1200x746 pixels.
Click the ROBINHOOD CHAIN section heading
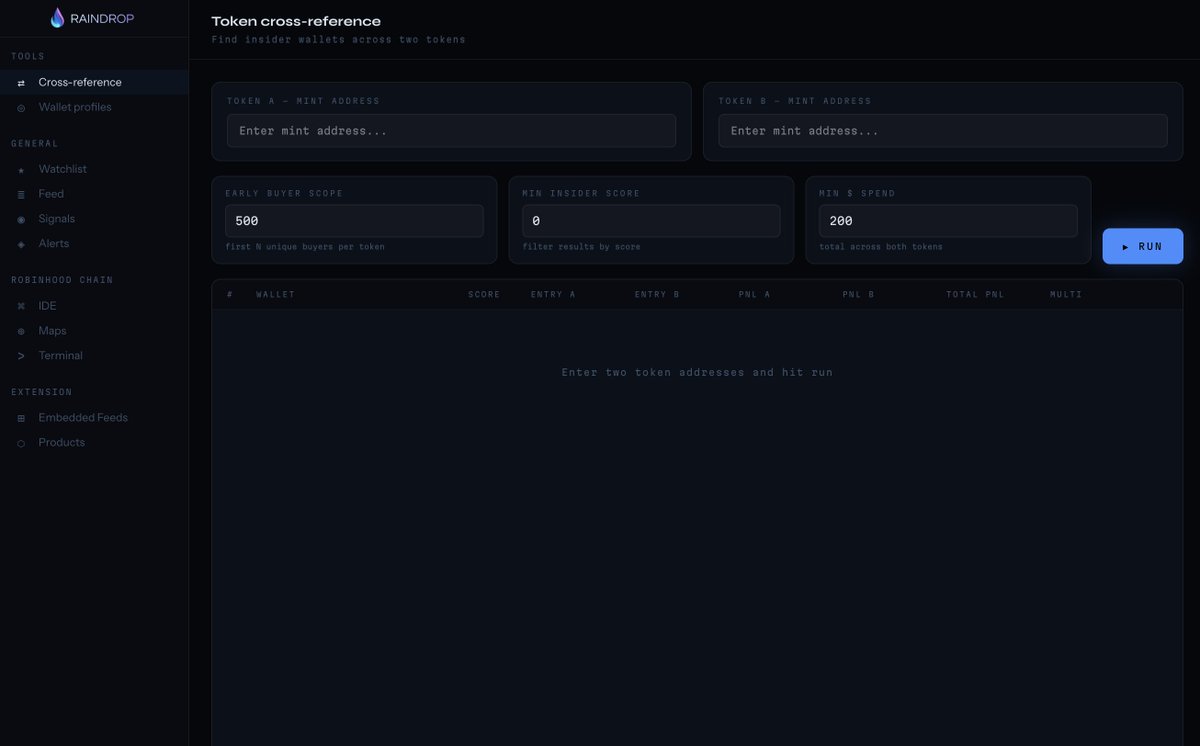click(62, 280)
